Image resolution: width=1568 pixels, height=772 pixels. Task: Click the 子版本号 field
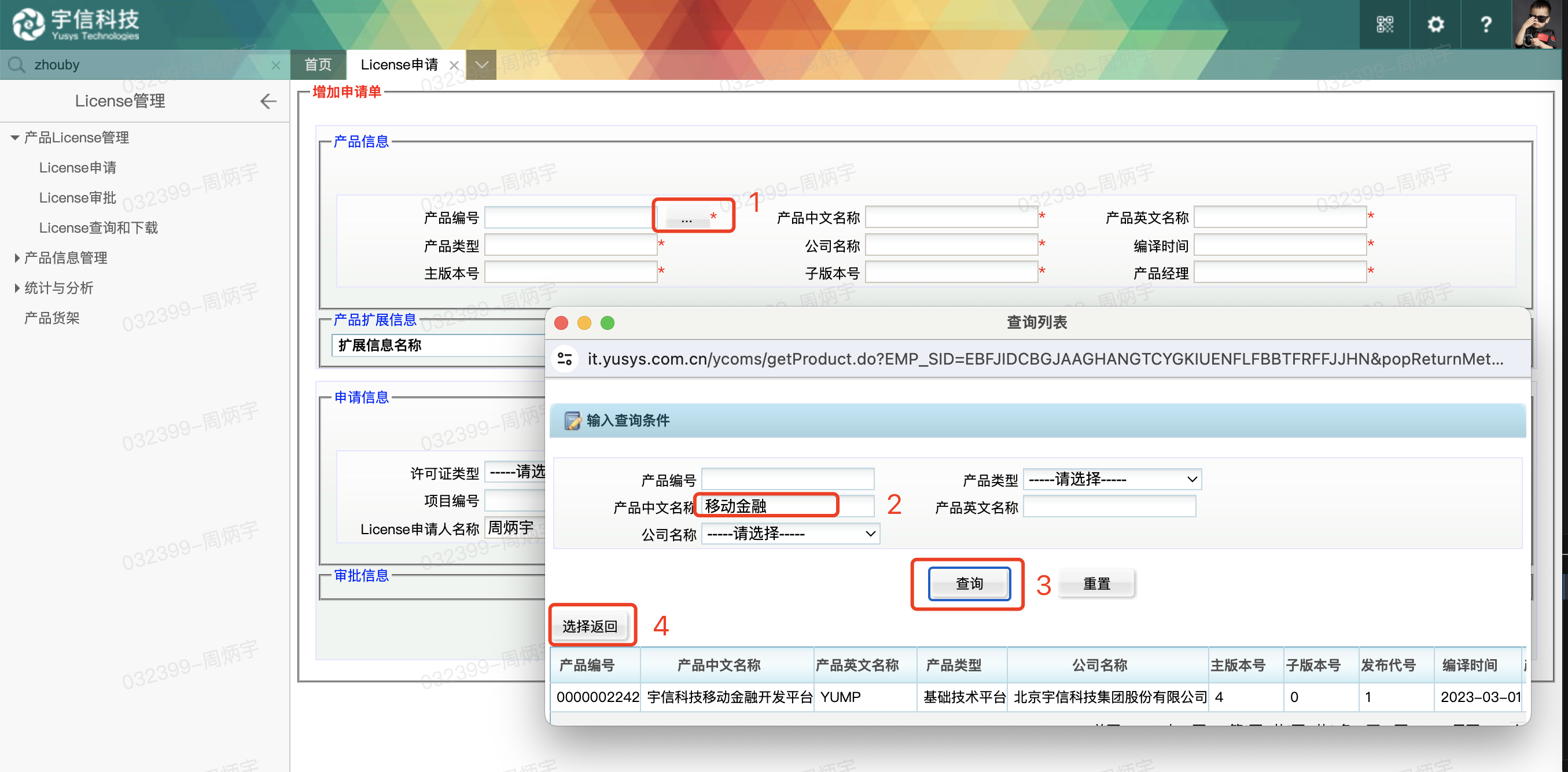pos(951,272)
